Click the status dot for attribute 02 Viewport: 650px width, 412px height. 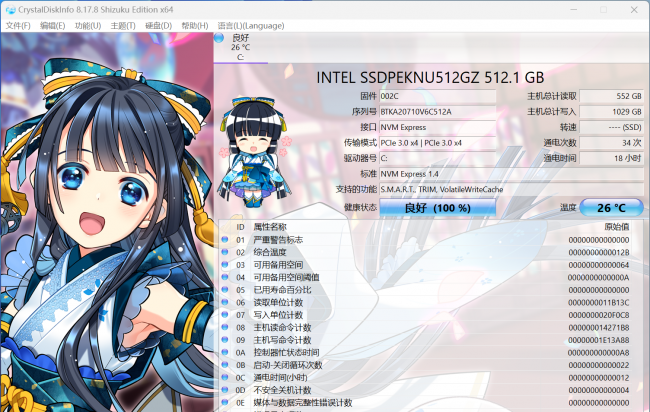click(225, 252)
